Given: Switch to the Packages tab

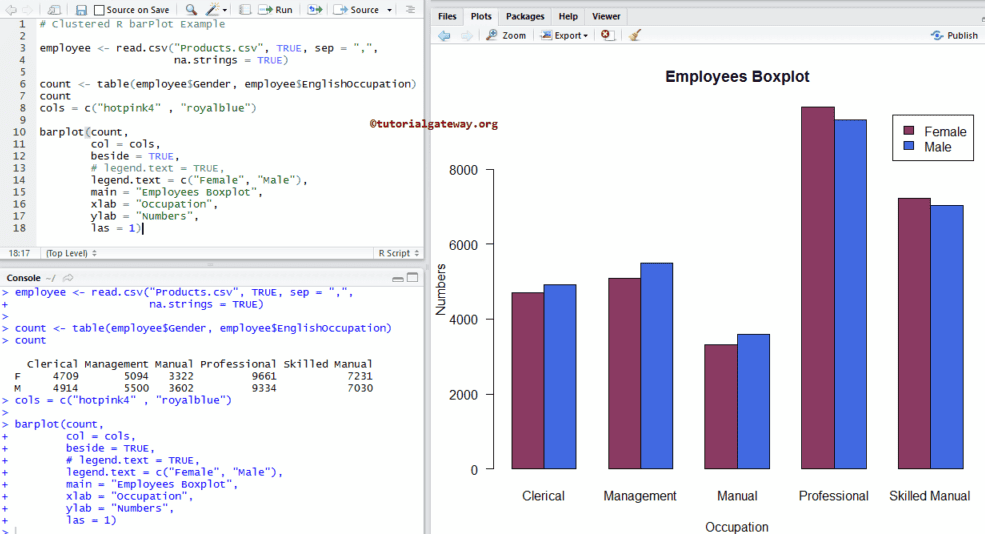Looking at the screenshot, I should click(x=525, y=16).
